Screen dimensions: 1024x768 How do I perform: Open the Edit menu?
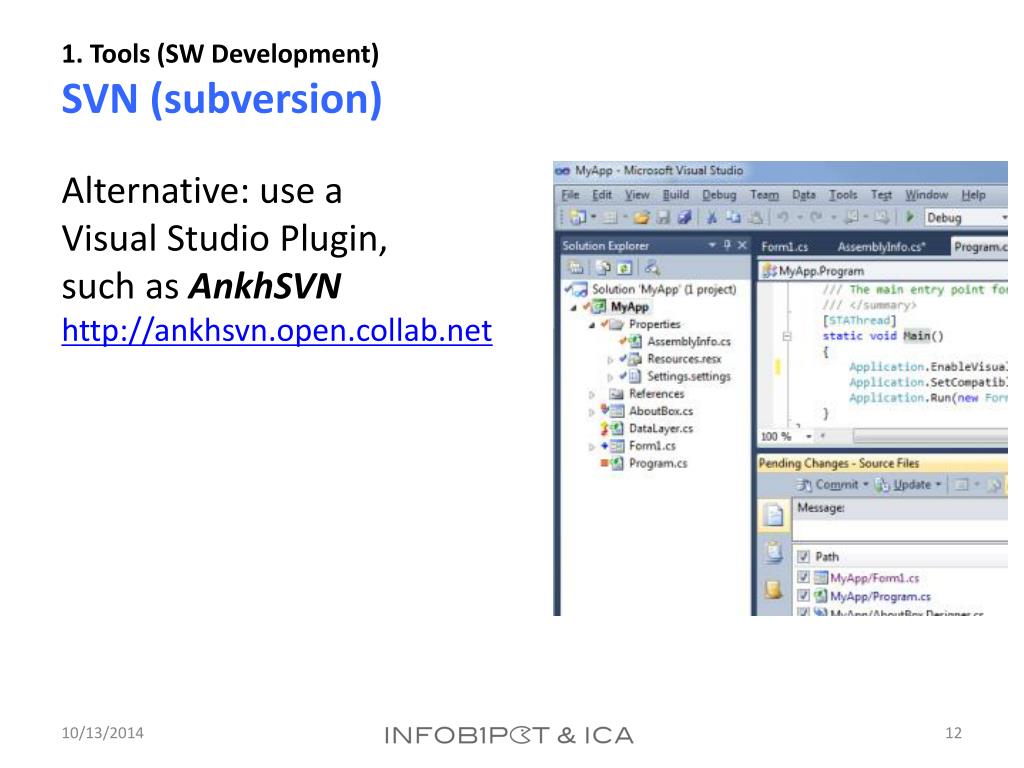coord(602,195)
